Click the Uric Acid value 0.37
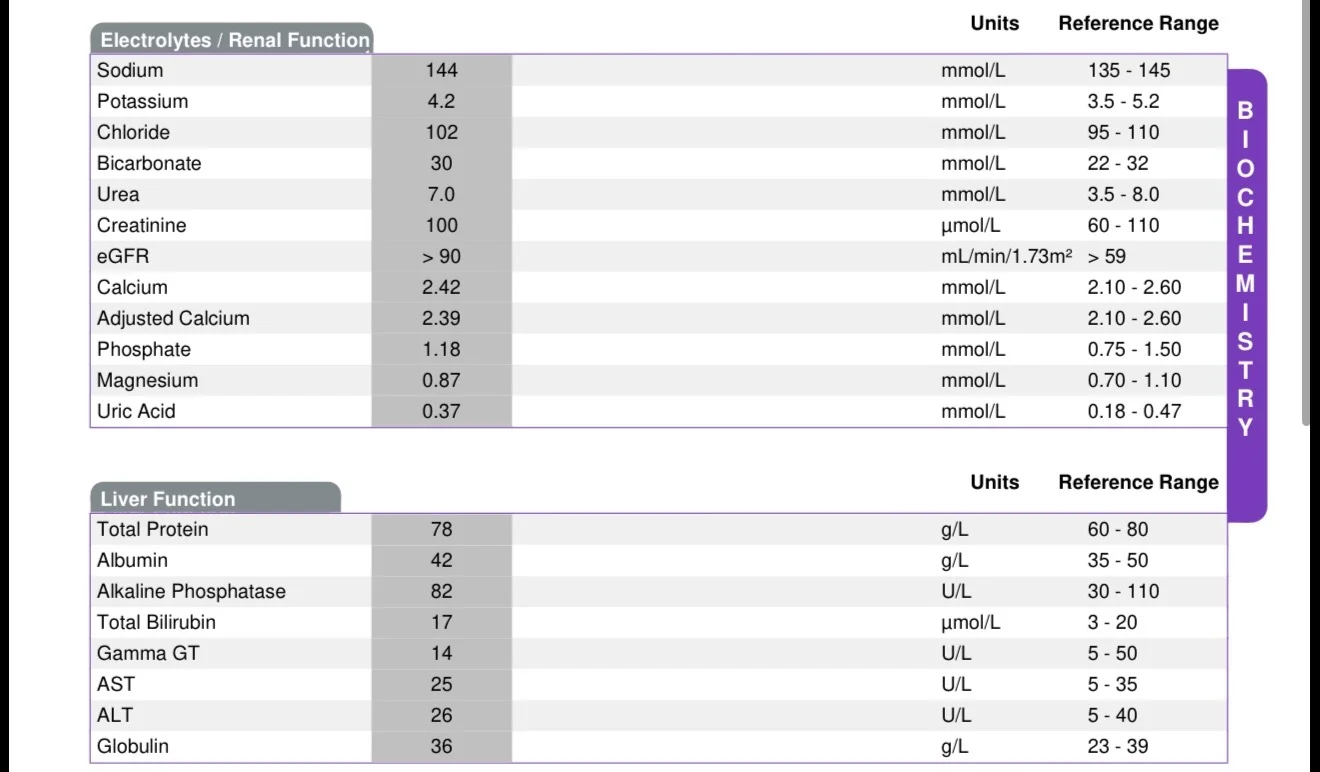This screenshot has width=1320, height=772. (442, 411)
